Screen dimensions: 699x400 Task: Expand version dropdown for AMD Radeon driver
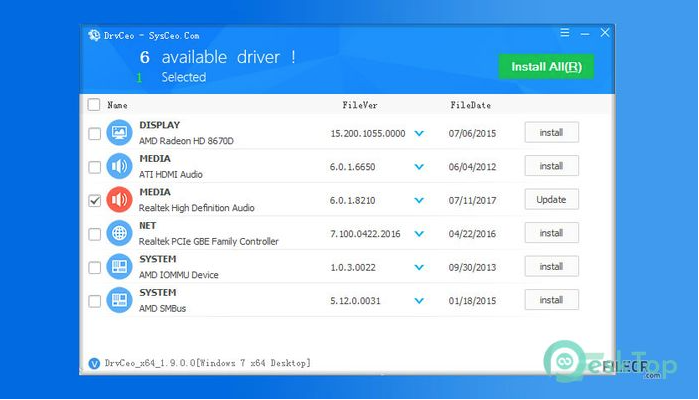pos(419,133)
